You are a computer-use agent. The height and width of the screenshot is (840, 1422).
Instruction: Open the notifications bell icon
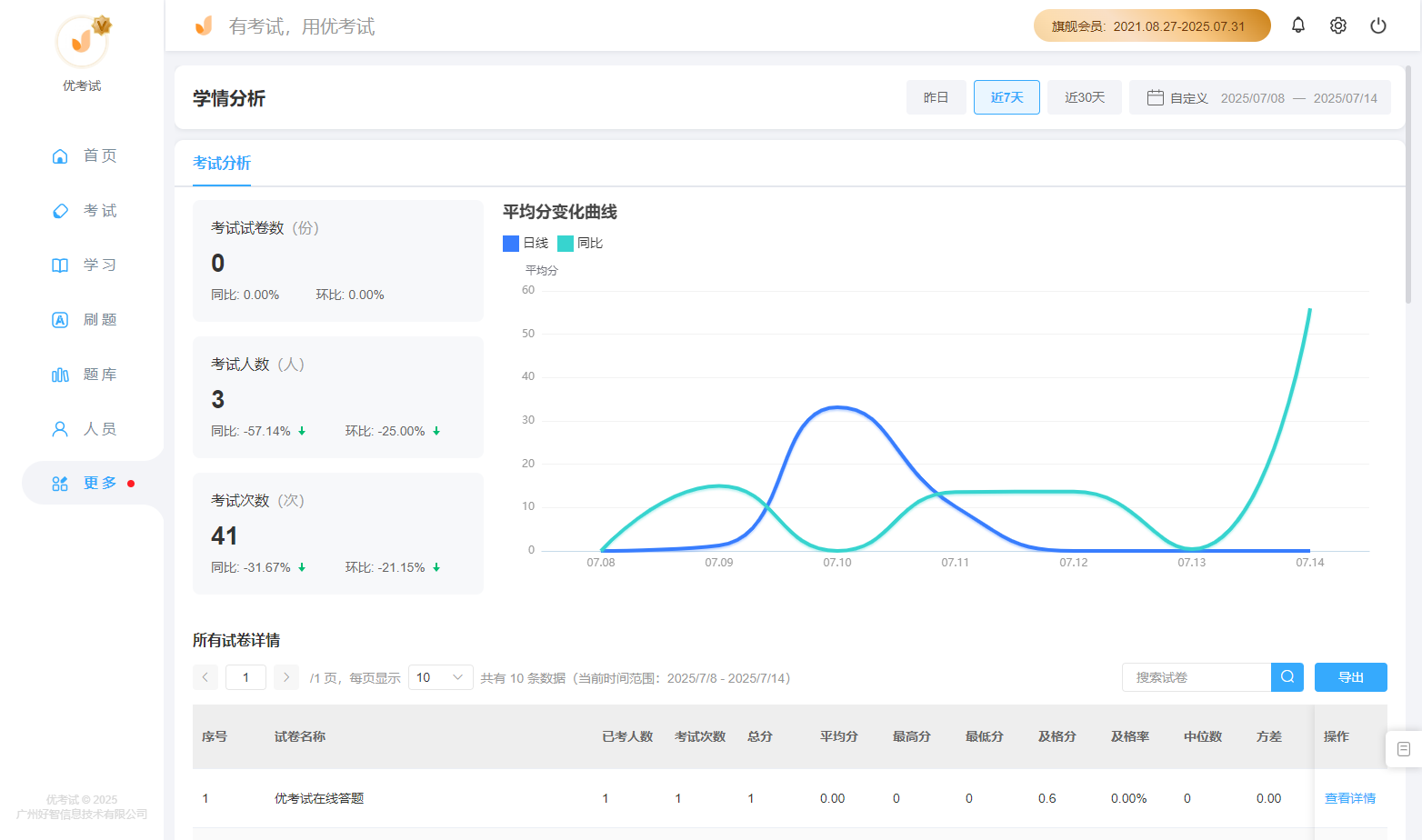[1298, 25]
